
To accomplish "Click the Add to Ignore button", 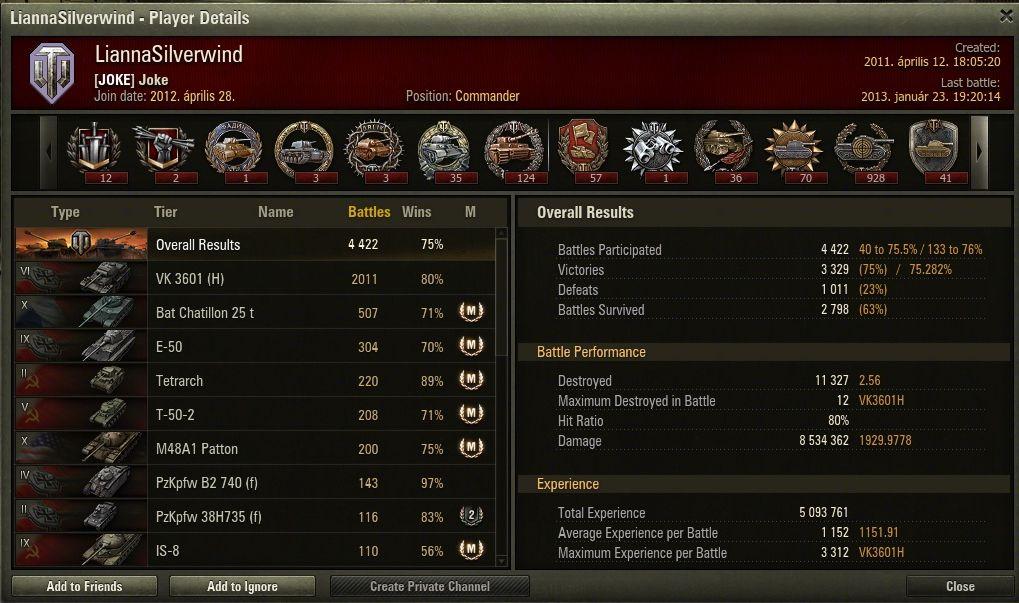I will point(242,586).
